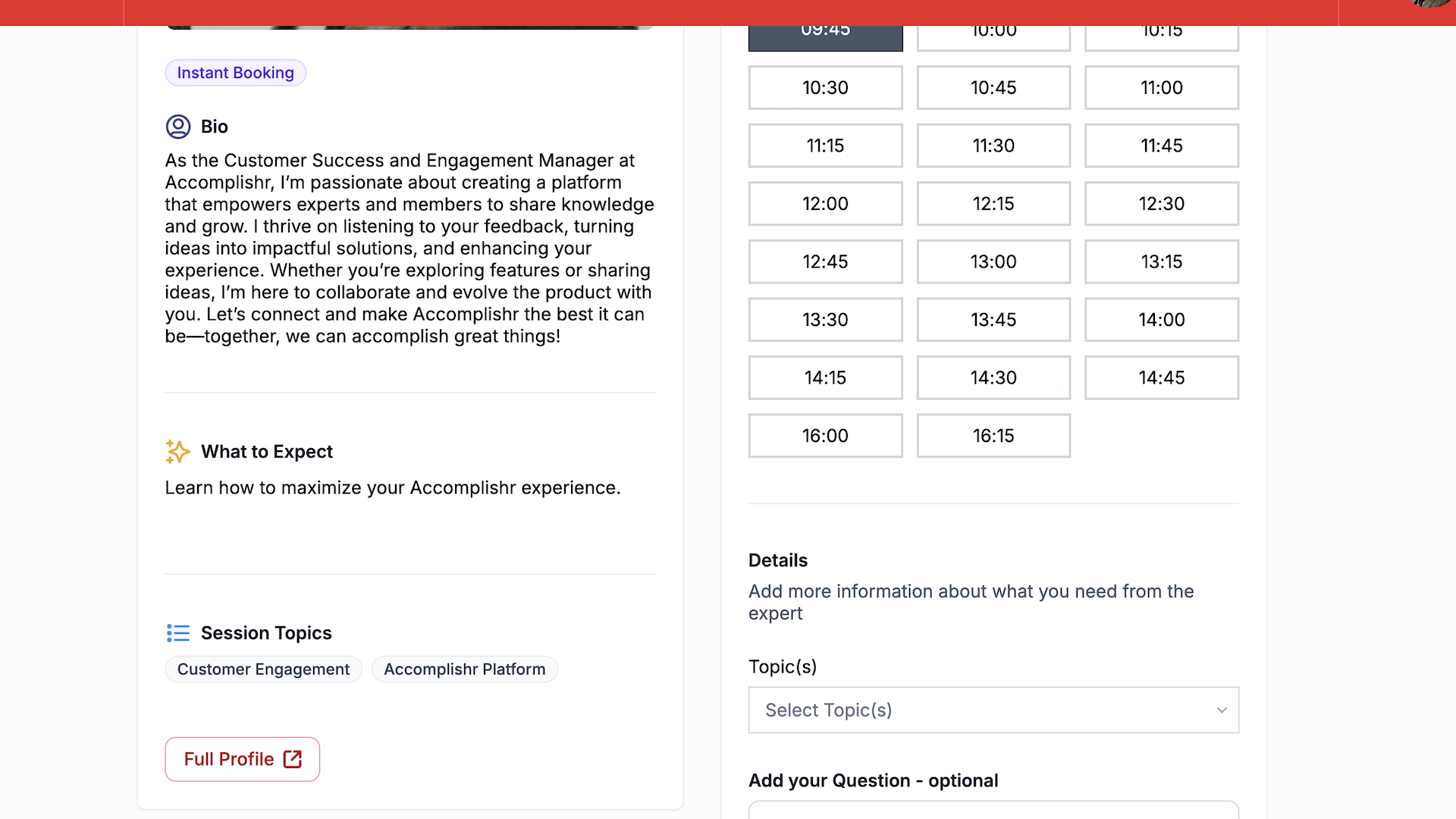
Task: Choose the 12:30 time slot
Action: coord(1162,203)
